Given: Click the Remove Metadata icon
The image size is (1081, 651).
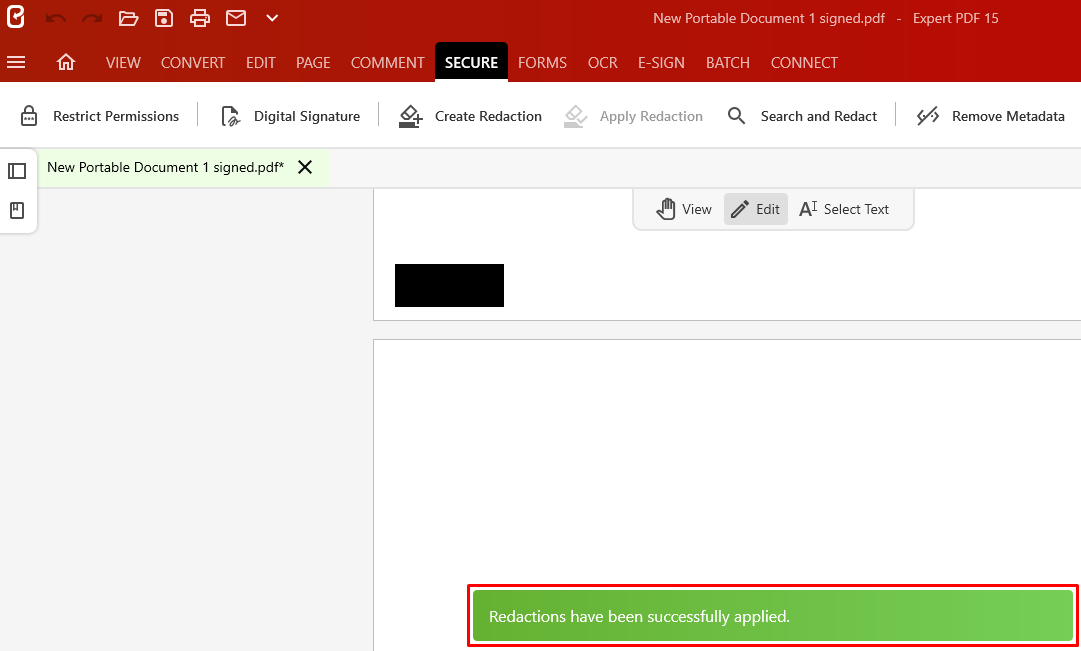Looking at the screenshot, I should 928,116.
